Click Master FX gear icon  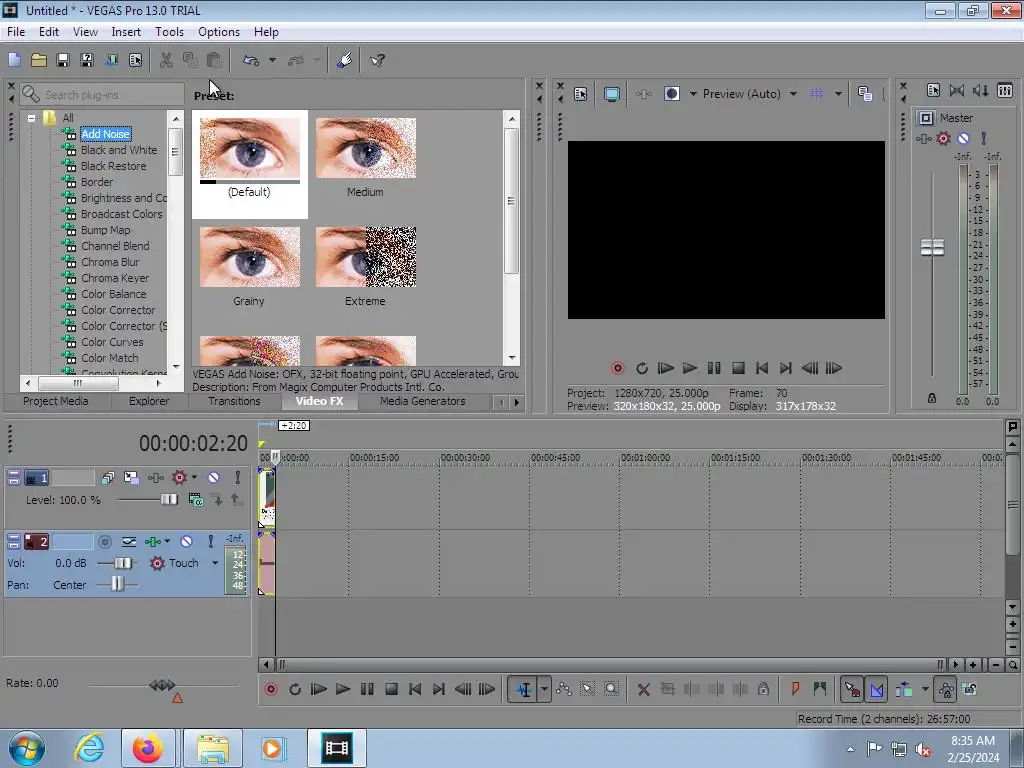(x=943, y=138)
